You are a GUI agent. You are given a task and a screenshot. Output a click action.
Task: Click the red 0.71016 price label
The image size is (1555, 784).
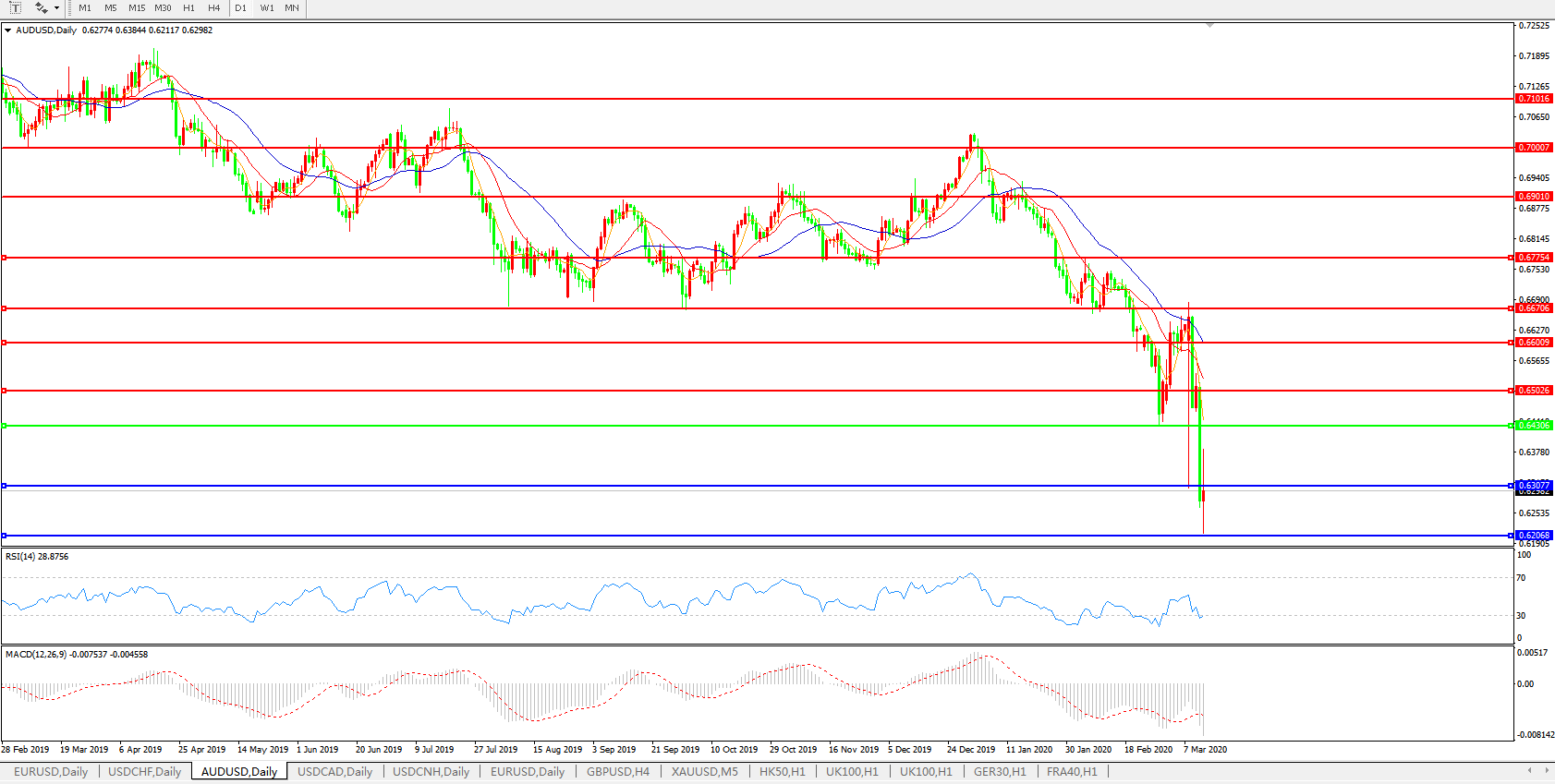point(1534,99)
